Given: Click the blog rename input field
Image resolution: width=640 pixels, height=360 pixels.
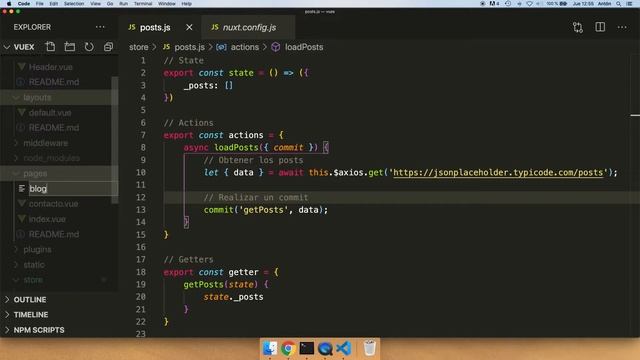Looking at the screenshot, I should [72, 189].
